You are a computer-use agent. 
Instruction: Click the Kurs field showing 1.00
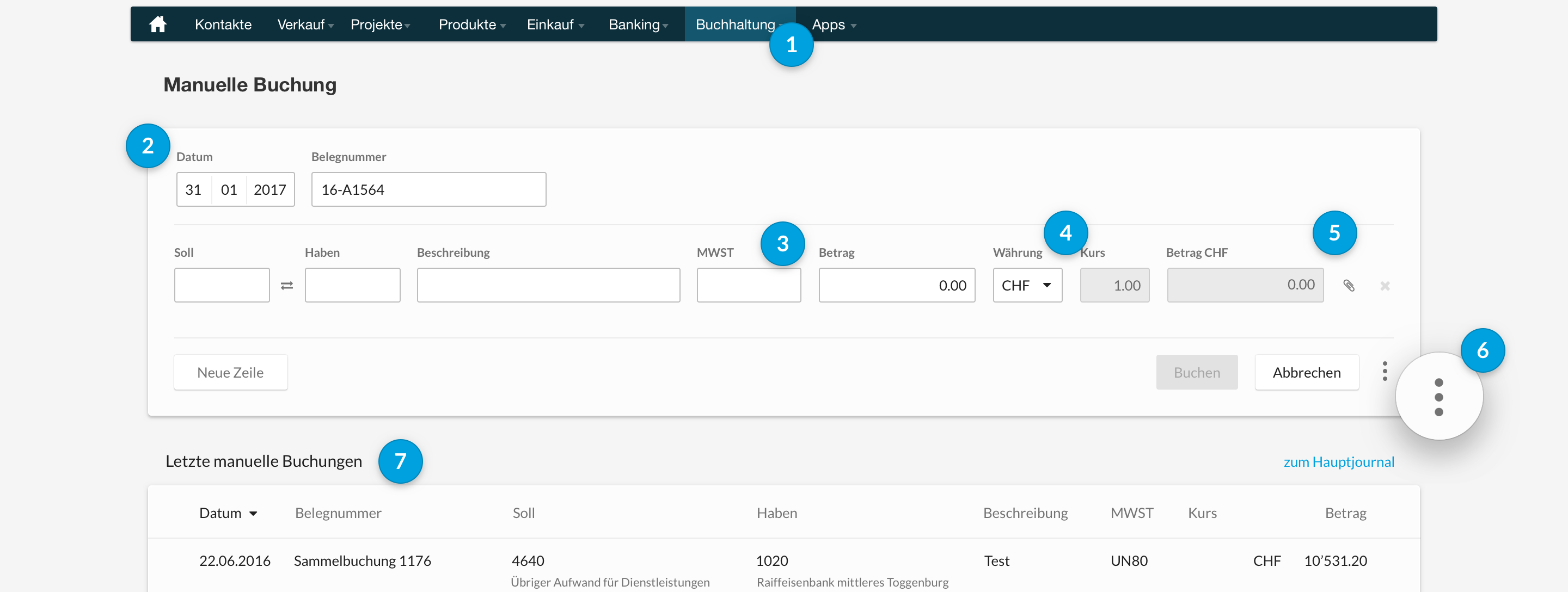pyautogui.click(x=1114, y=285)
